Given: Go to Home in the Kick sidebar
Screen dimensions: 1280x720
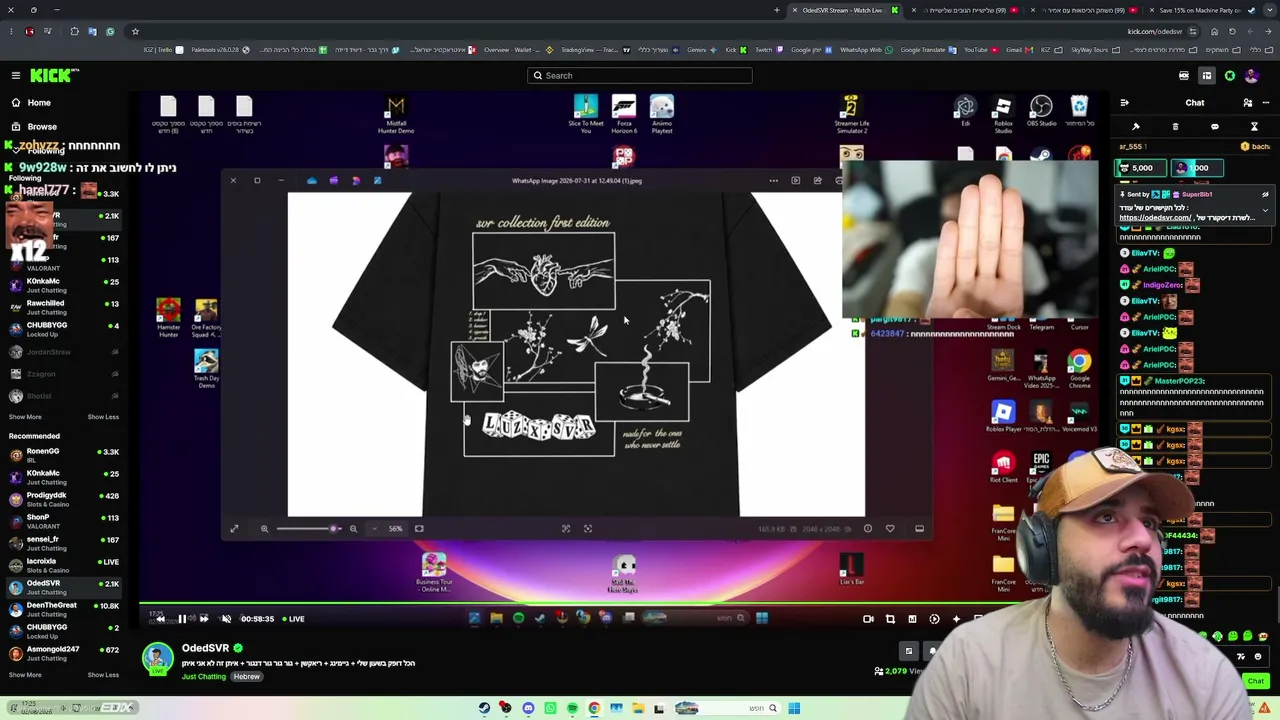Looking at the screenshot, I should point(39,102).
